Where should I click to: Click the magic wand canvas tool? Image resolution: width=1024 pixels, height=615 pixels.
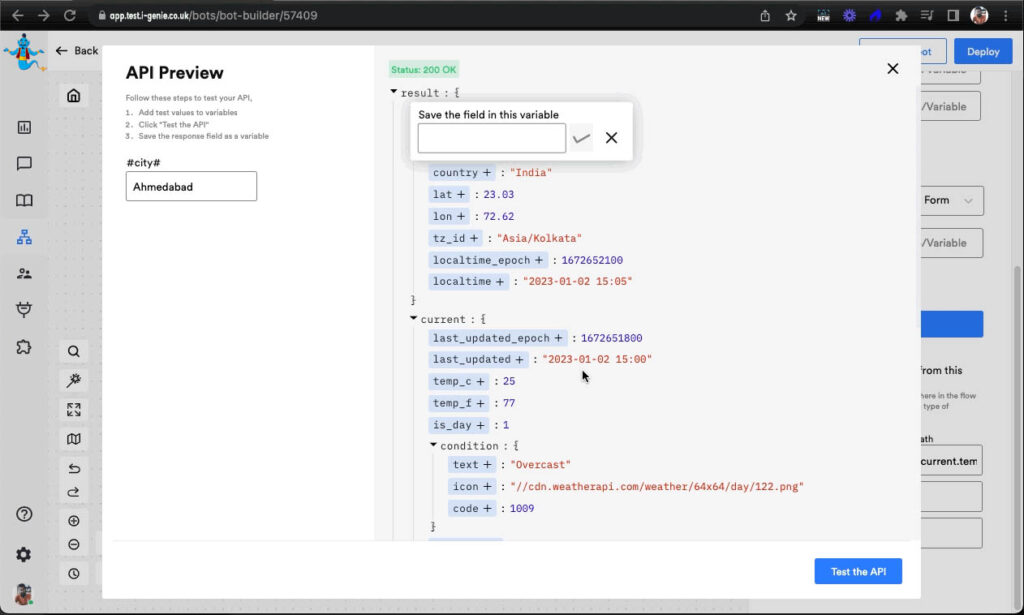(74, 380)
